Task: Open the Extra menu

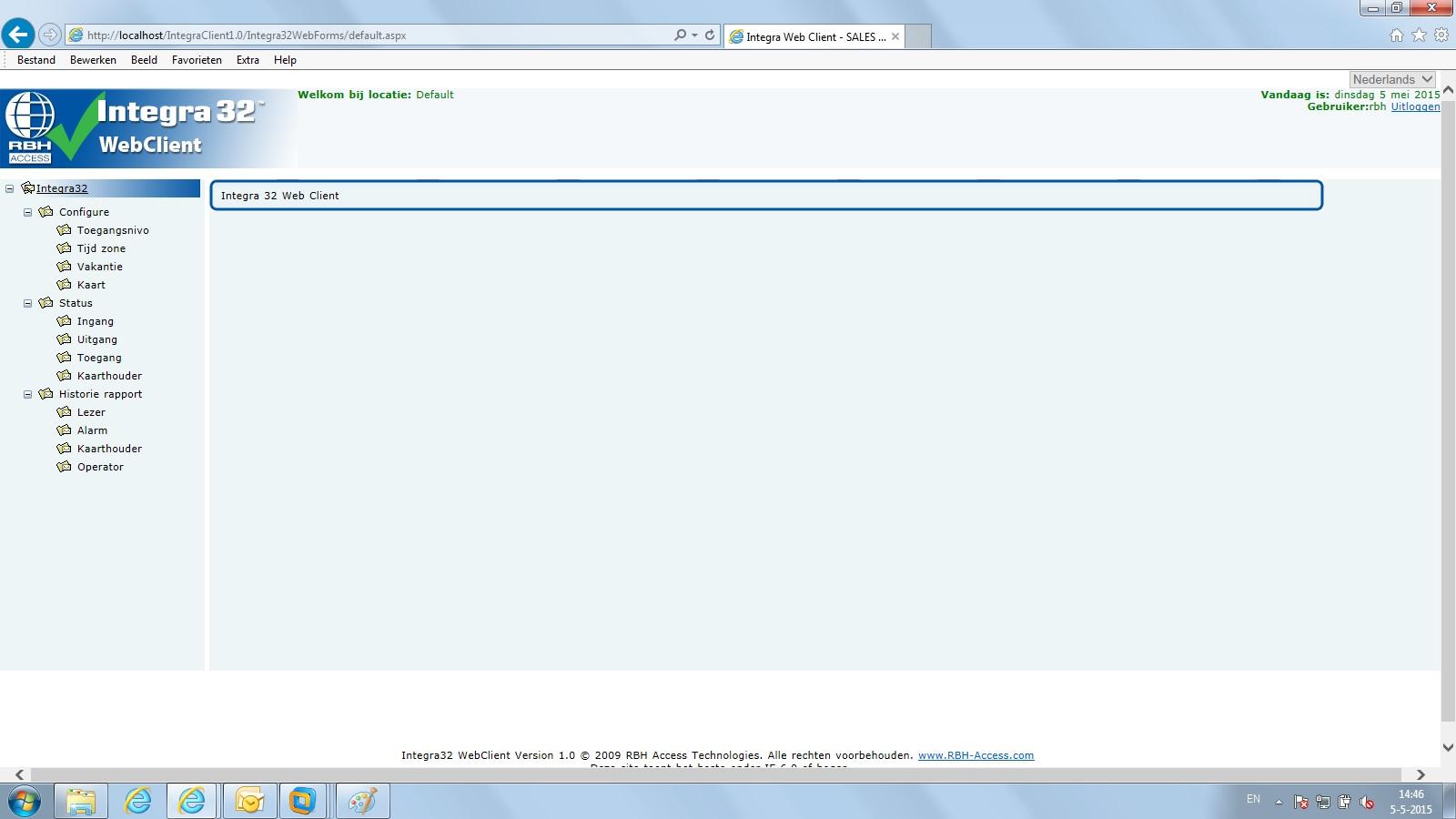Action: point(248,60)
